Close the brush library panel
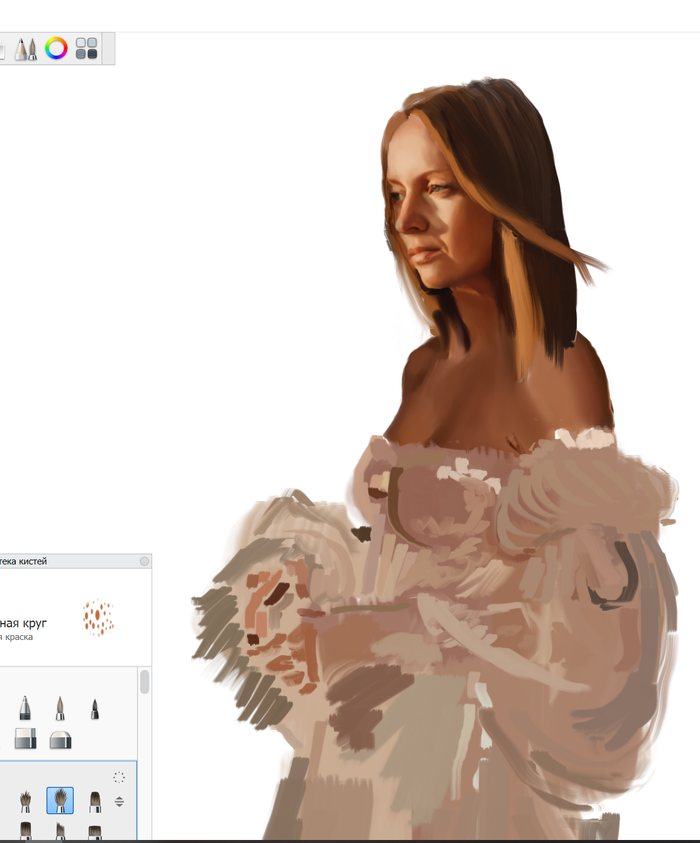The height and width of the screenshot is (843, 700). [144, 562]
